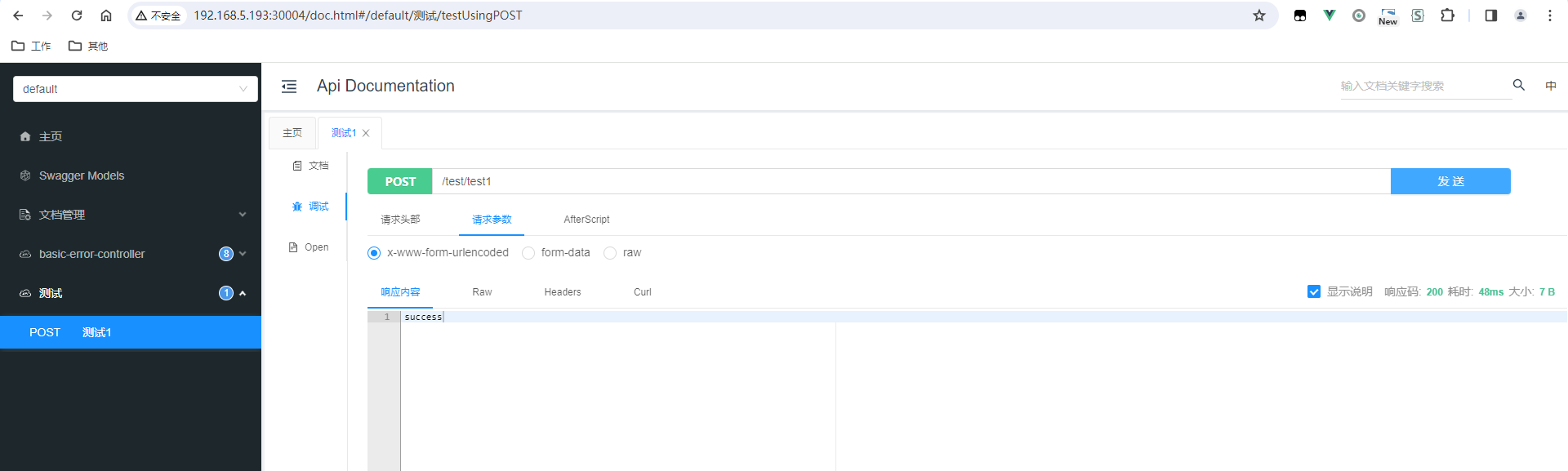Image resolution: width=1568 pixels, height=471 pixels.
Task: Expand the basic-error-controller group
Action: coord(243,254)
